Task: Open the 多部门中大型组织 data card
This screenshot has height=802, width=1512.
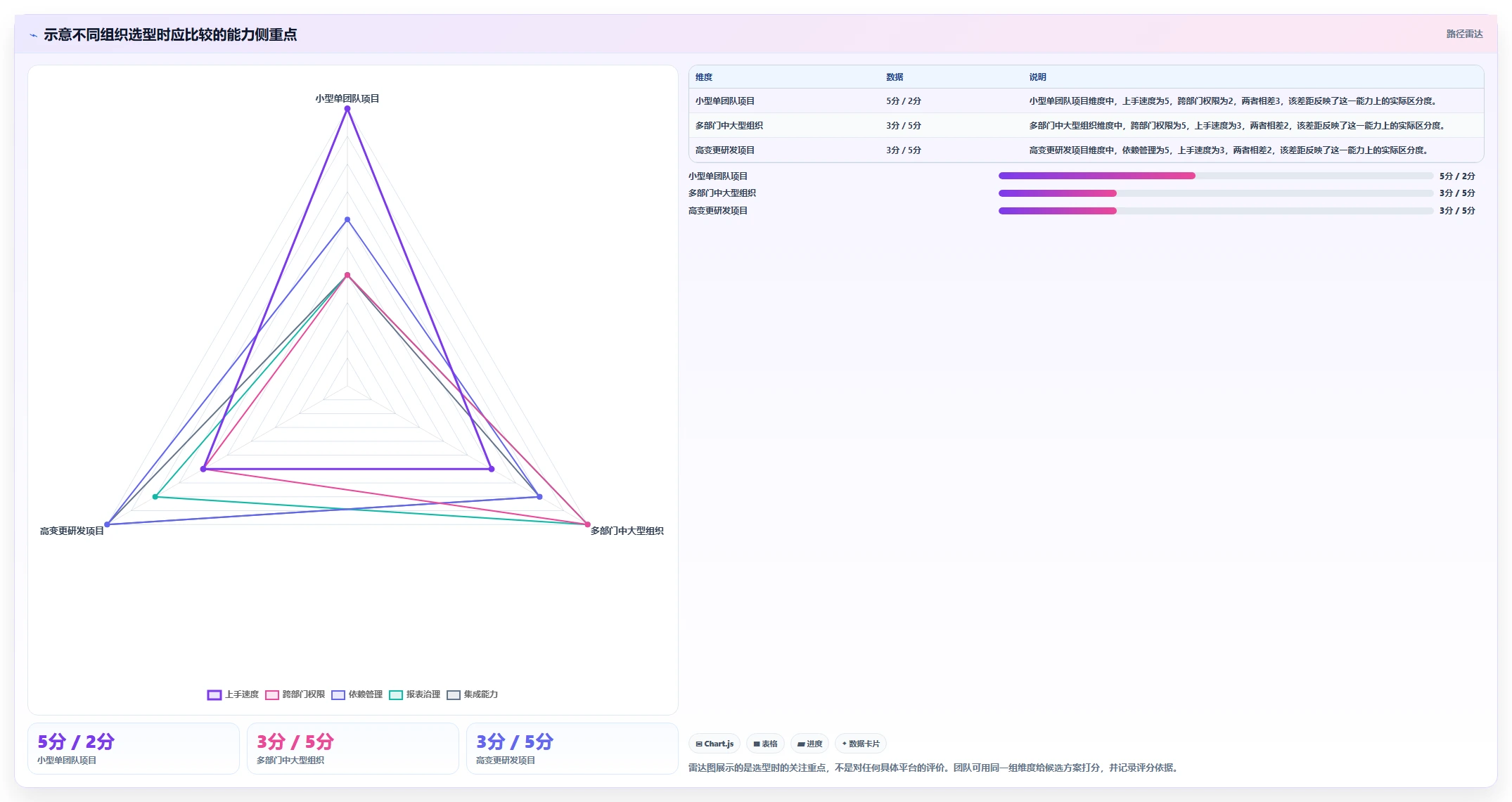Action: click(x=353, y=749)
